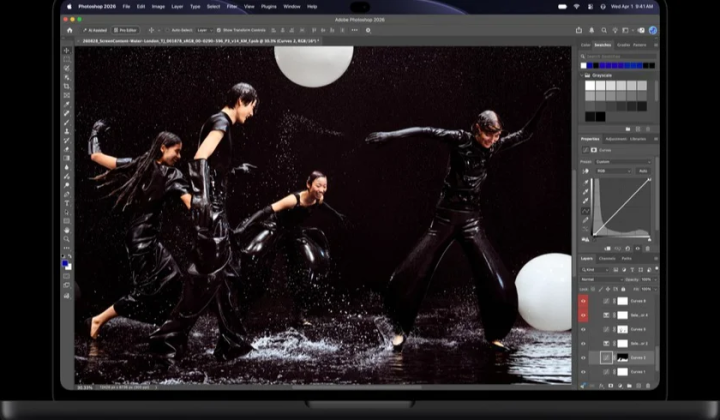The image size is (720, 420).
Task: Open the layer Kind filter dropdown
Action: (596, 270)
